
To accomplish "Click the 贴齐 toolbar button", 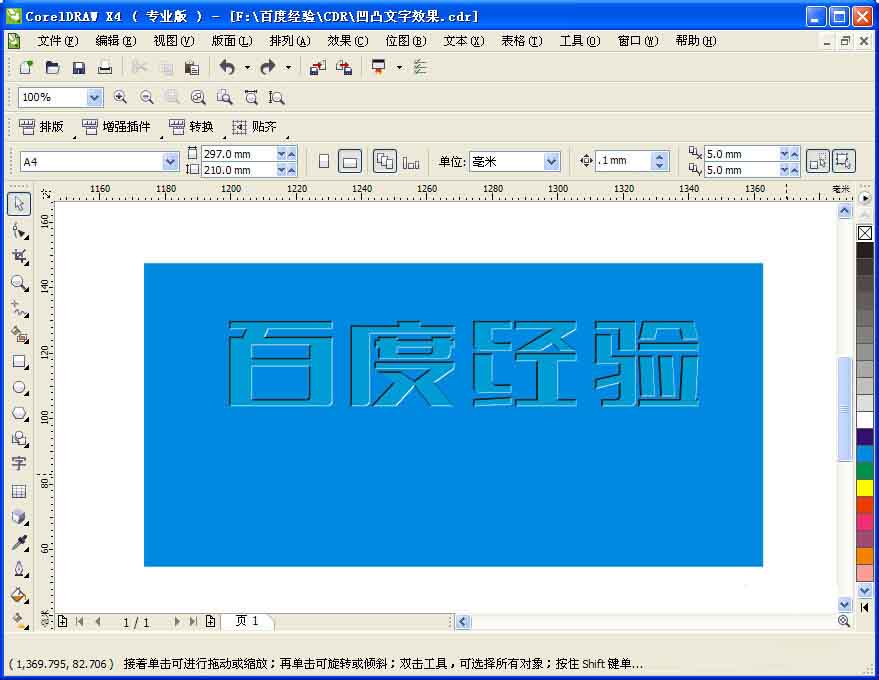I will [255, 127].
